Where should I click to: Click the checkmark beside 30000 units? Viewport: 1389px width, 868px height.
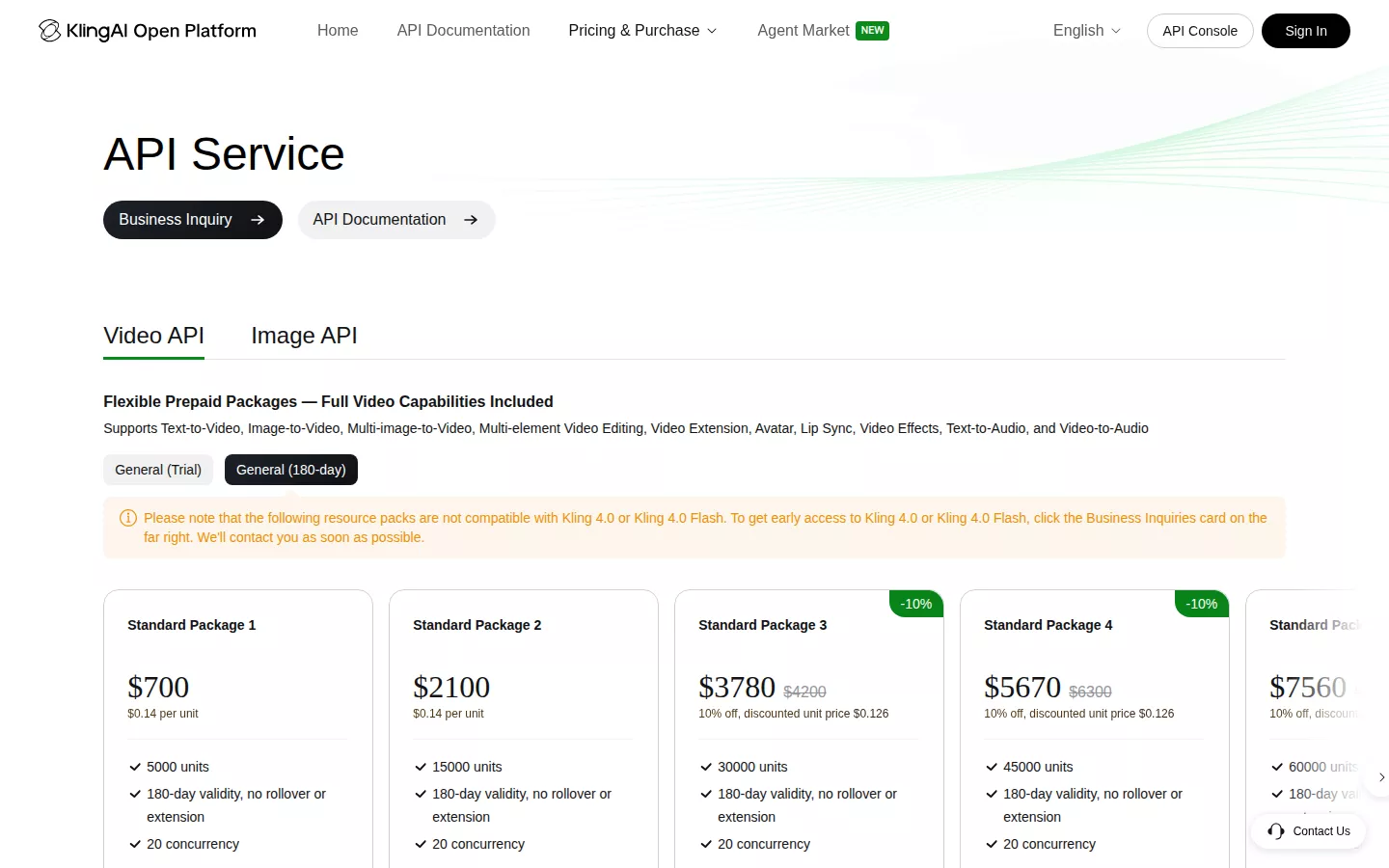coord(706,767)
